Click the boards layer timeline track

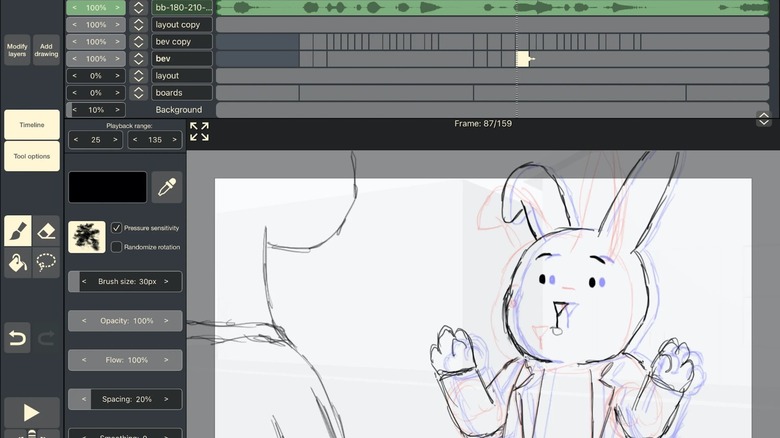(x=492, y=93)
